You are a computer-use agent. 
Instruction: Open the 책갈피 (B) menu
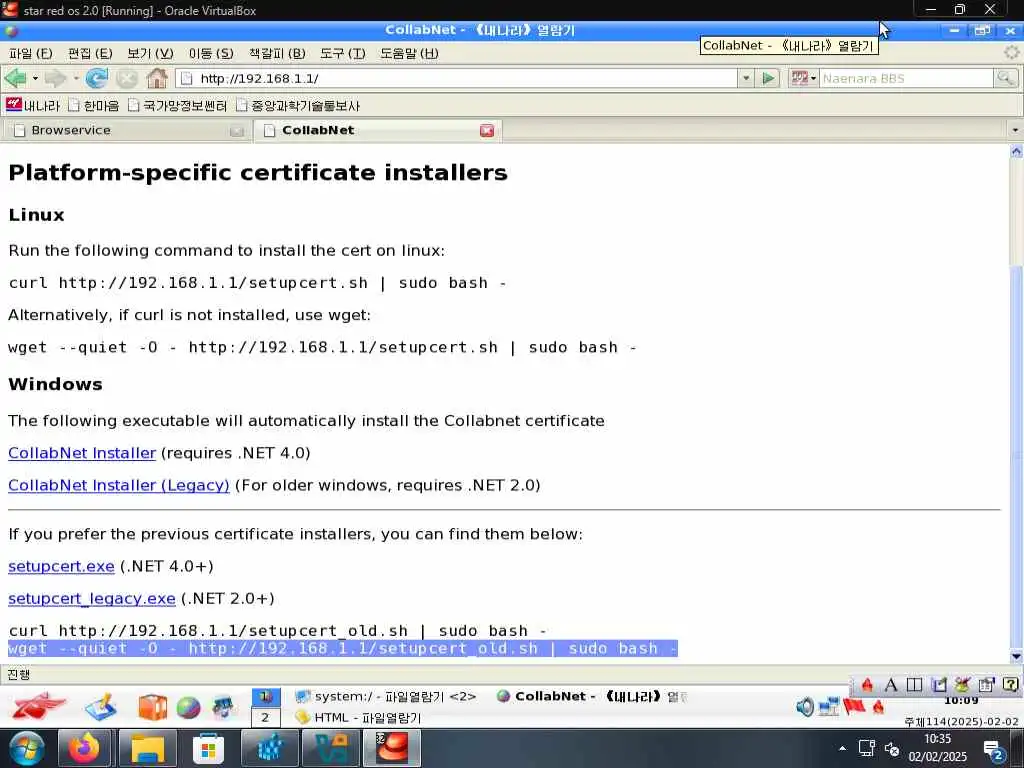click(x=277, y=54)
